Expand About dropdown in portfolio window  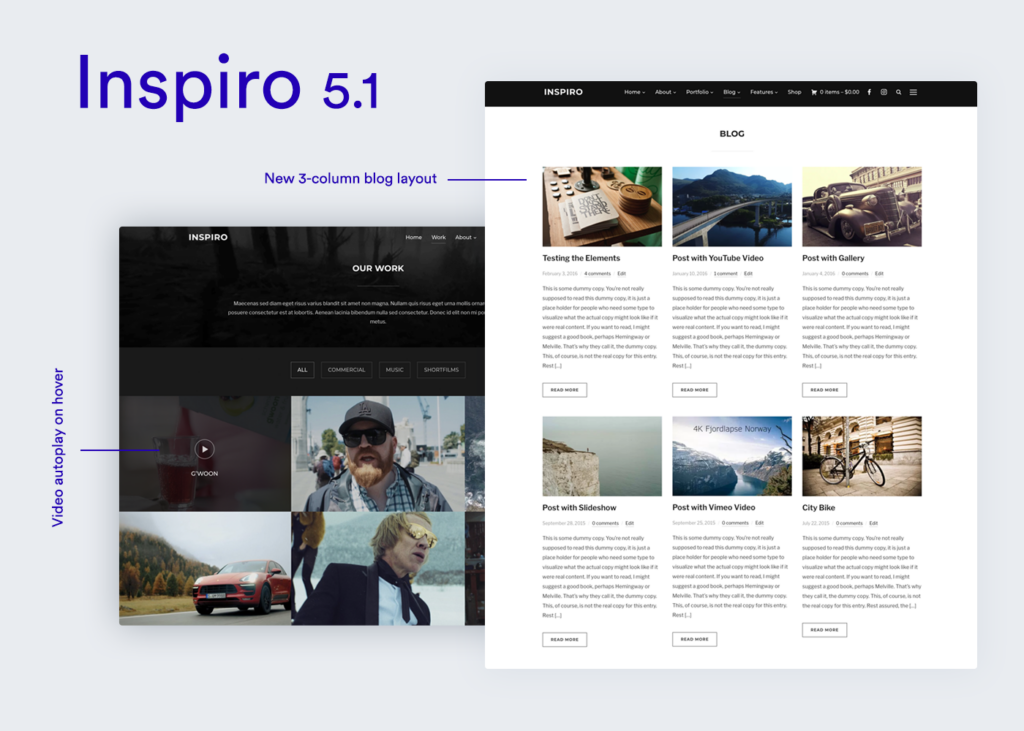pyautogui.click(x=466, y=237)
